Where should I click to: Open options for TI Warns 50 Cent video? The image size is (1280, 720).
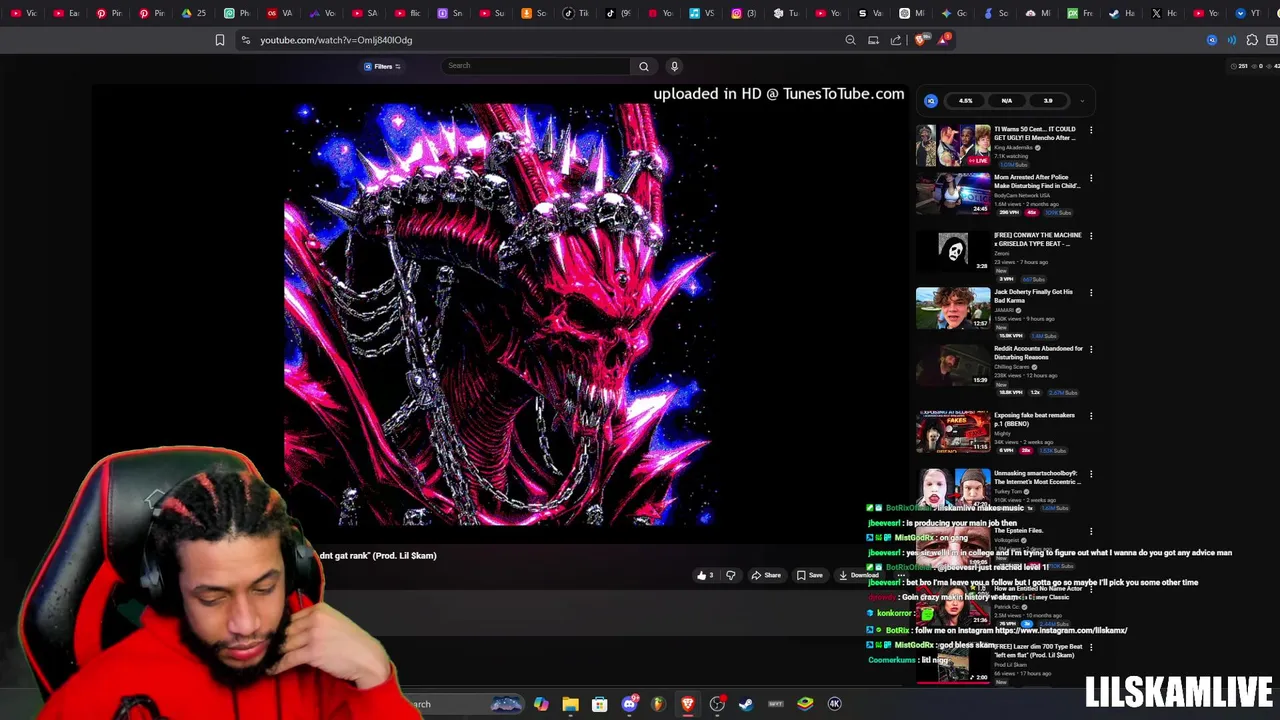pos(1091,130)
